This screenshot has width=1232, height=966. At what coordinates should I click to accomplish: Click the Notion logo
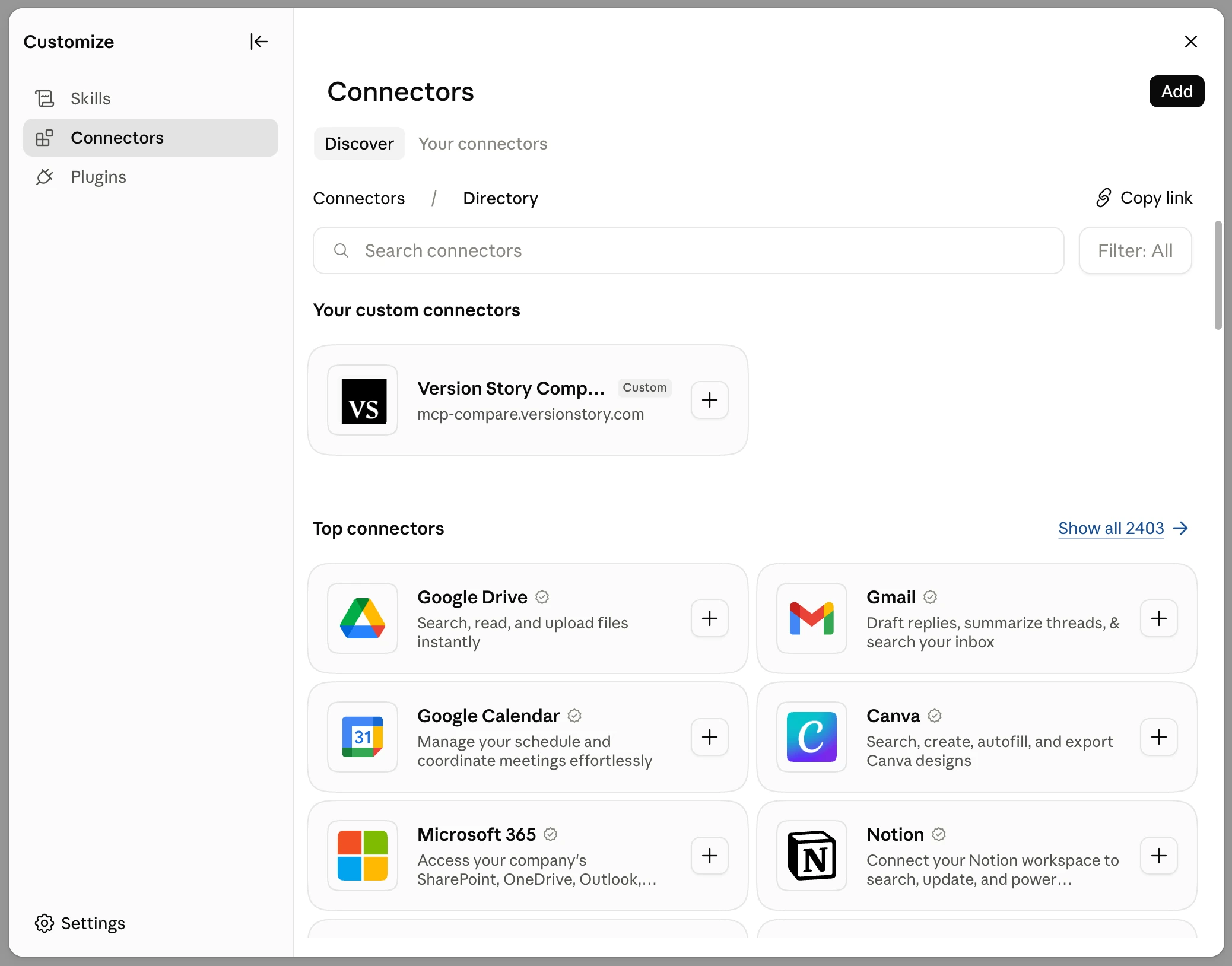click(x=812, y=856)
